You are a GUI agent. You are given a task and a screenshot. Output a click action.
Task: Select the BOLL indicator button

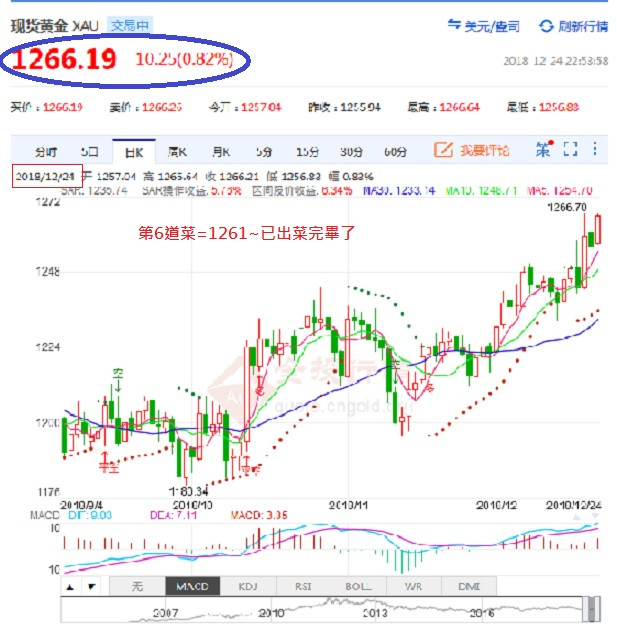coord(358,587)
